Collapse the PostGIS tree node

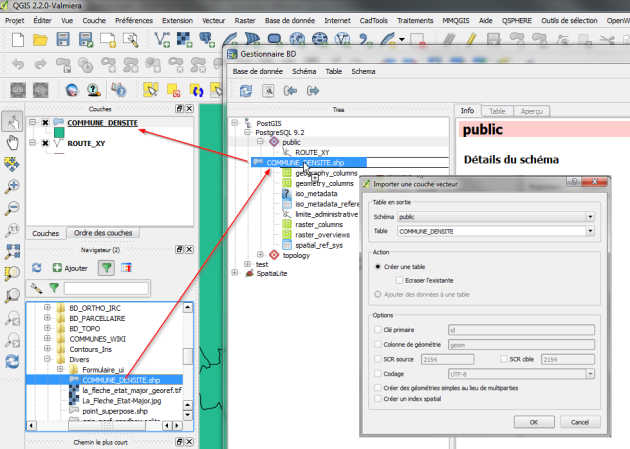235,123
